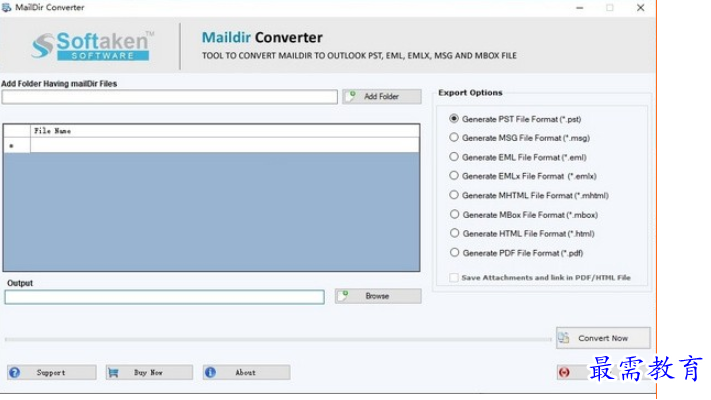Viewport: 711px width, 400px height.
Task: Select Generate MSG File Format option
Action: pyautogui.click(x=519, y=138)
